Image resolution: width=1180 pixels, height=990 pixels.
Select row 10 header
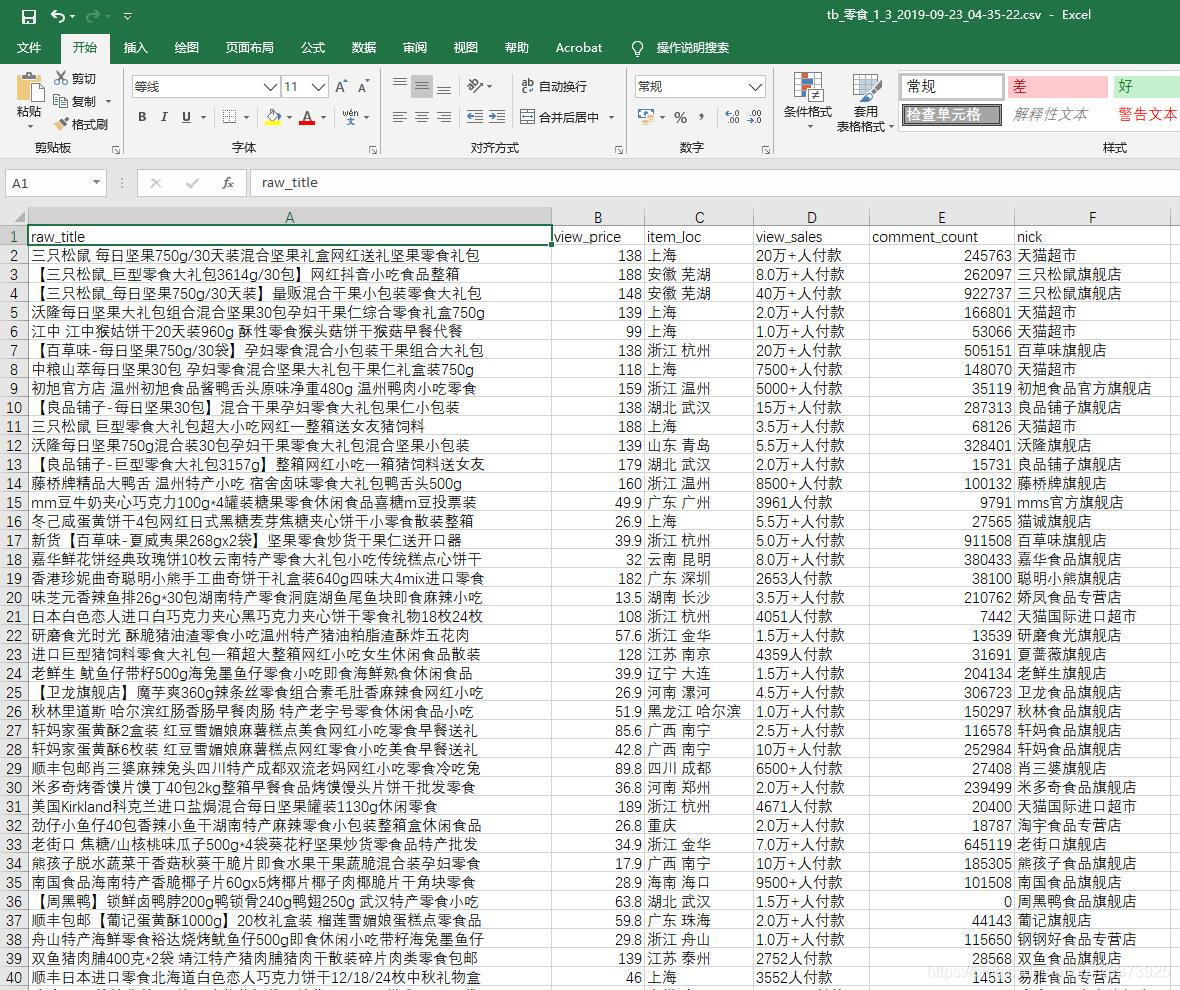[x=14, y=407]
